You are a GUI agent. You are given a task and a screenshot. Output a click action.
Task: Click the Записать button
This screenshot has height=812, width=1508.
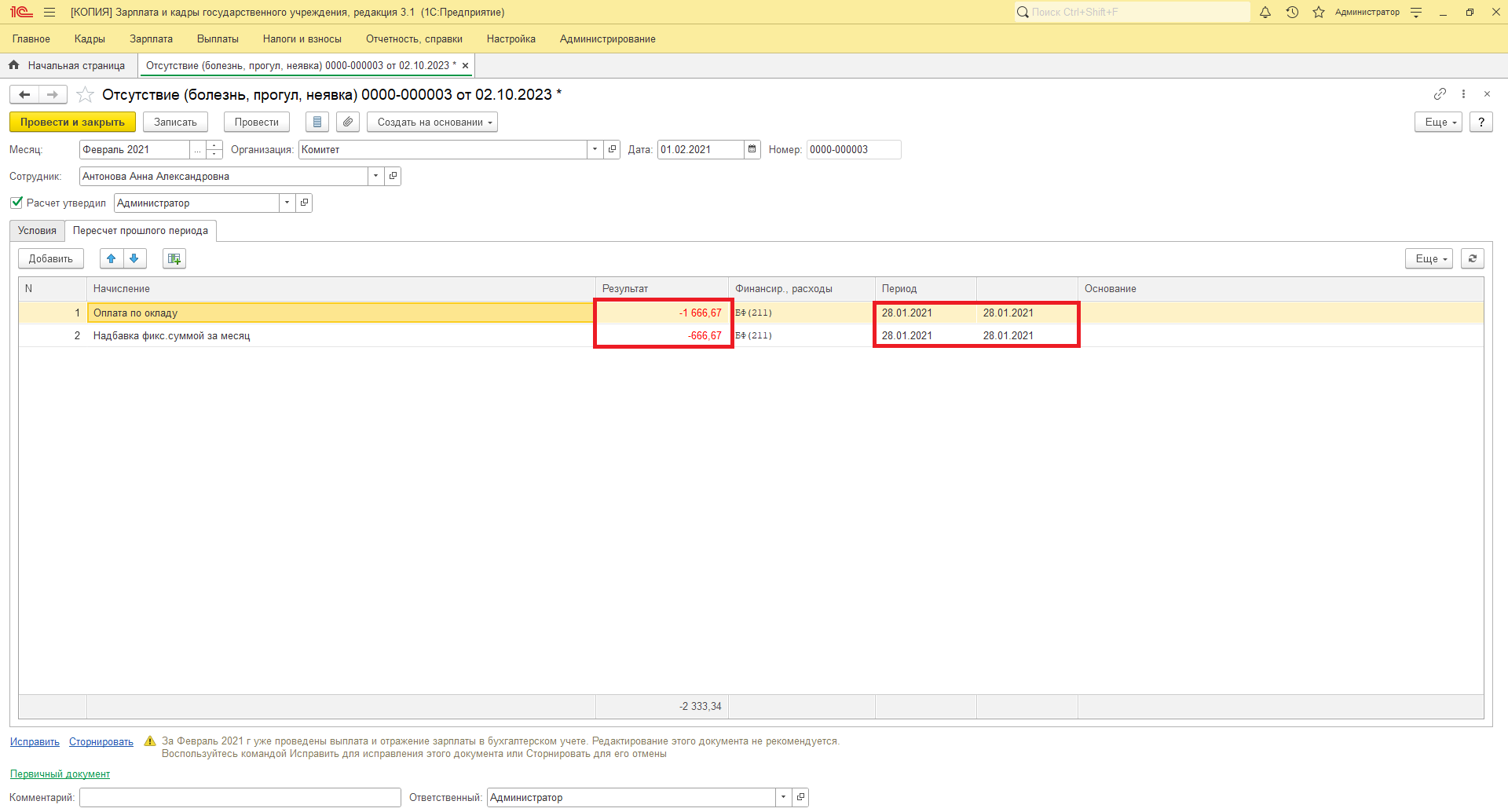point(175,122)
